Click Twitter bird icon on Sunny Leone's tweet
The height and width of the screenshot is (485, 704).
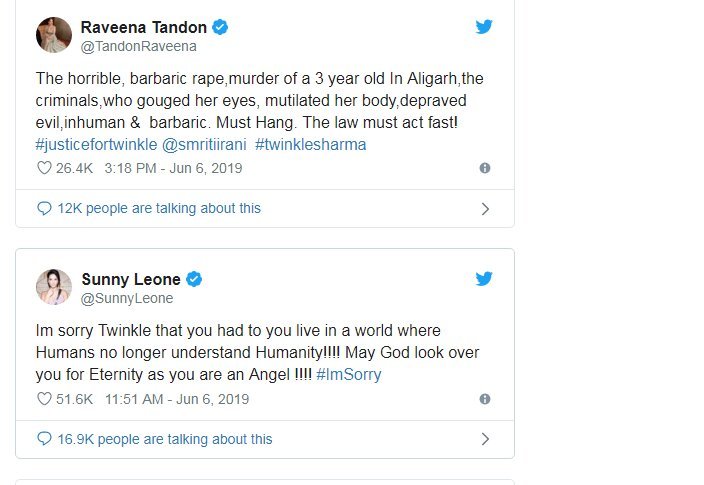(x=484, y=279)
